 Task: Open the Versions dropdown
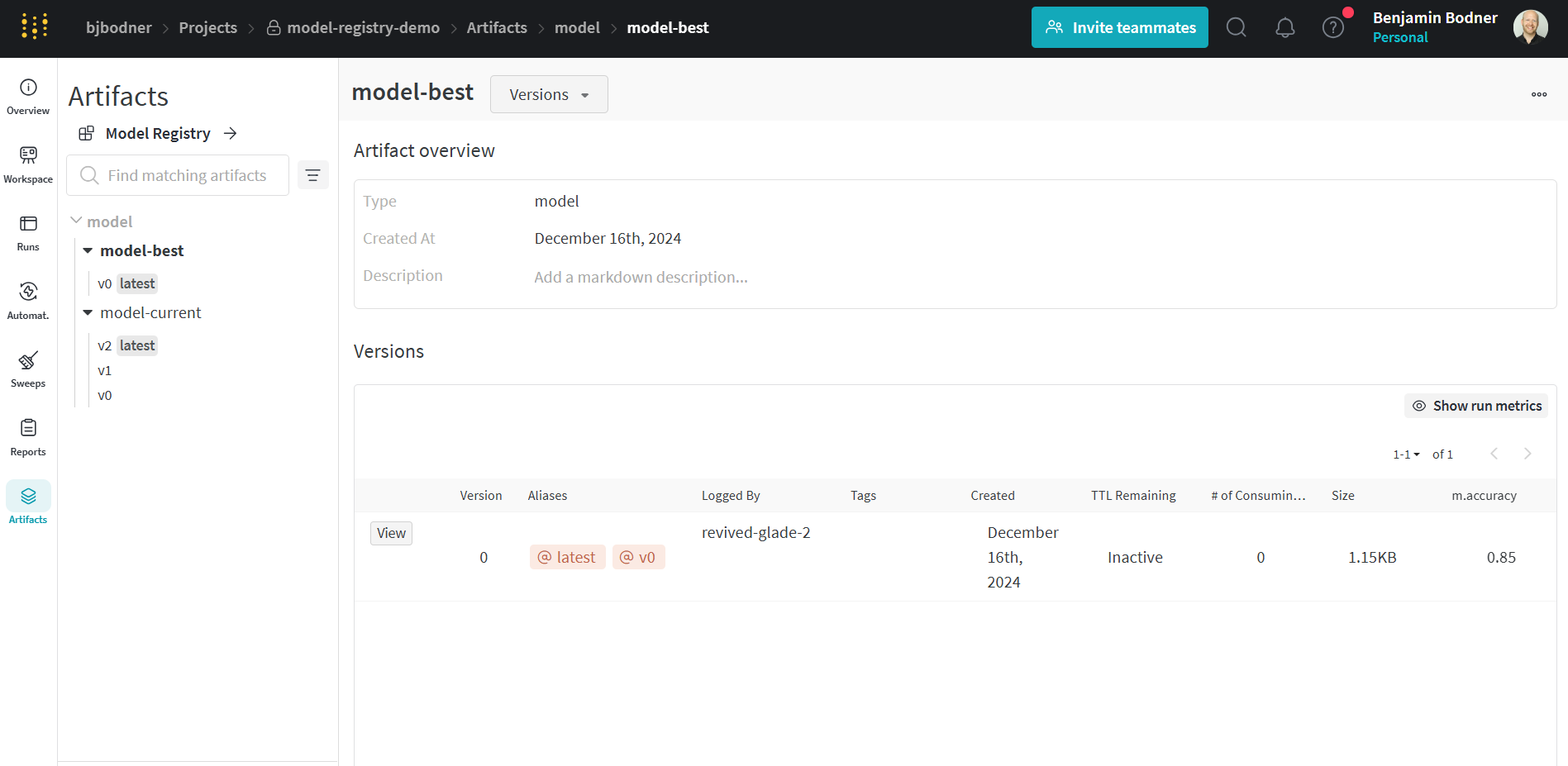[x=549, y=94]
